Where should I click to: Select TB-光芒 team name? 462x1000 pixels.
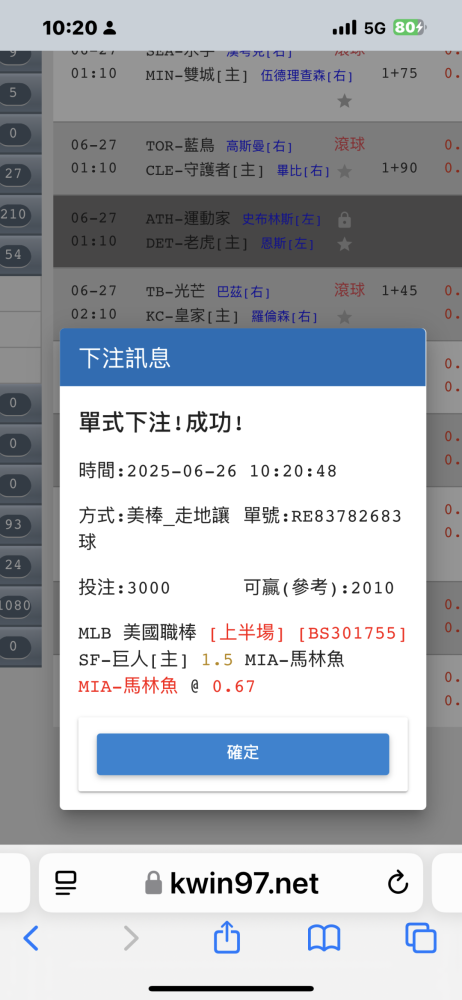point(175,291)
